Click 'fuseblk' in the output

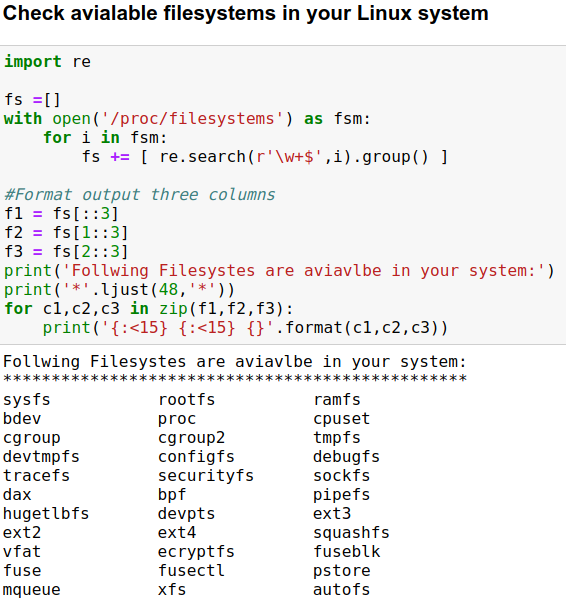click(346, 552)
